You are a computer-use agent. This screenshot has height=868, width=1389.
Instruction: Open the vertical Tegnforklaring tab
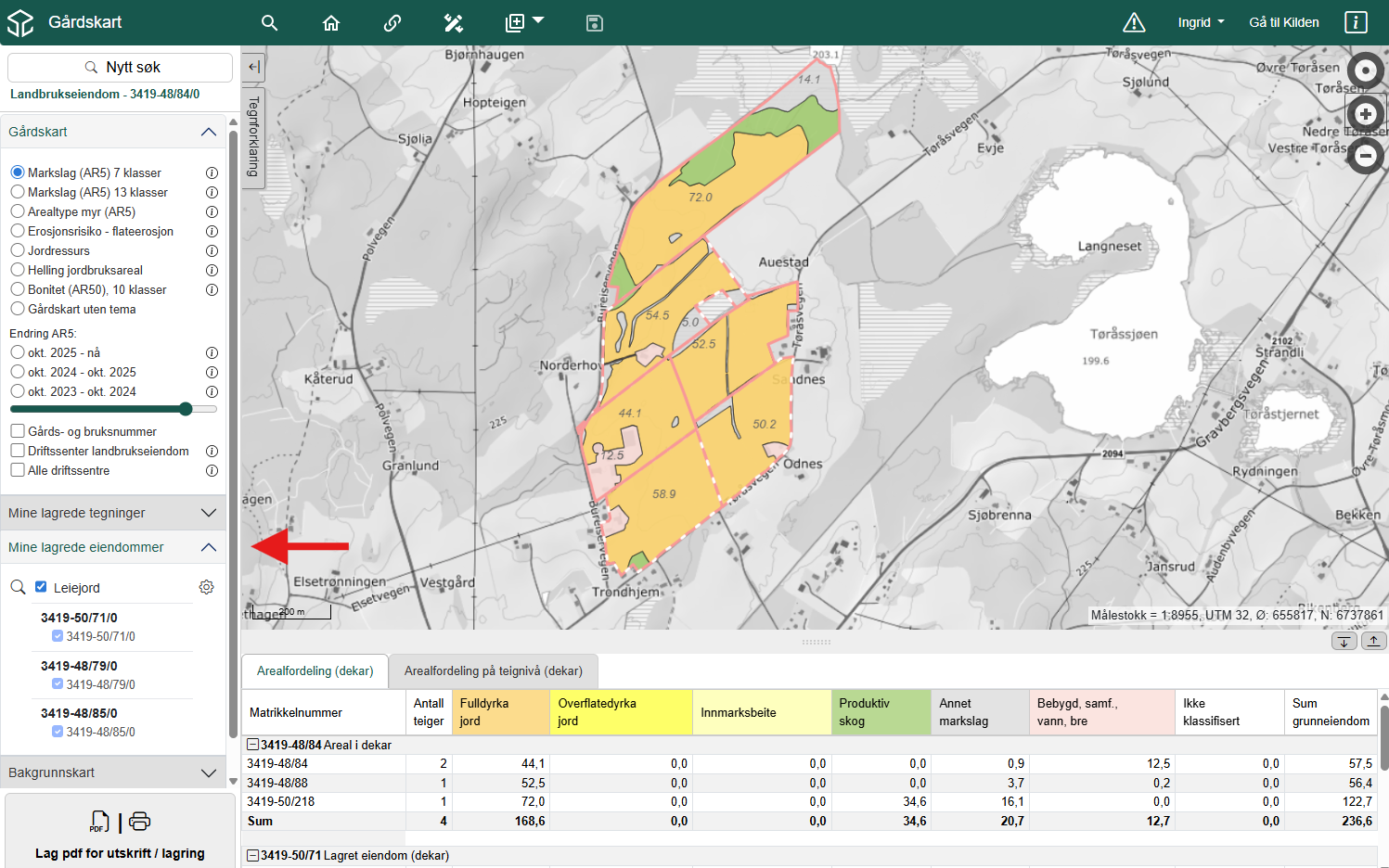(252, 137)
